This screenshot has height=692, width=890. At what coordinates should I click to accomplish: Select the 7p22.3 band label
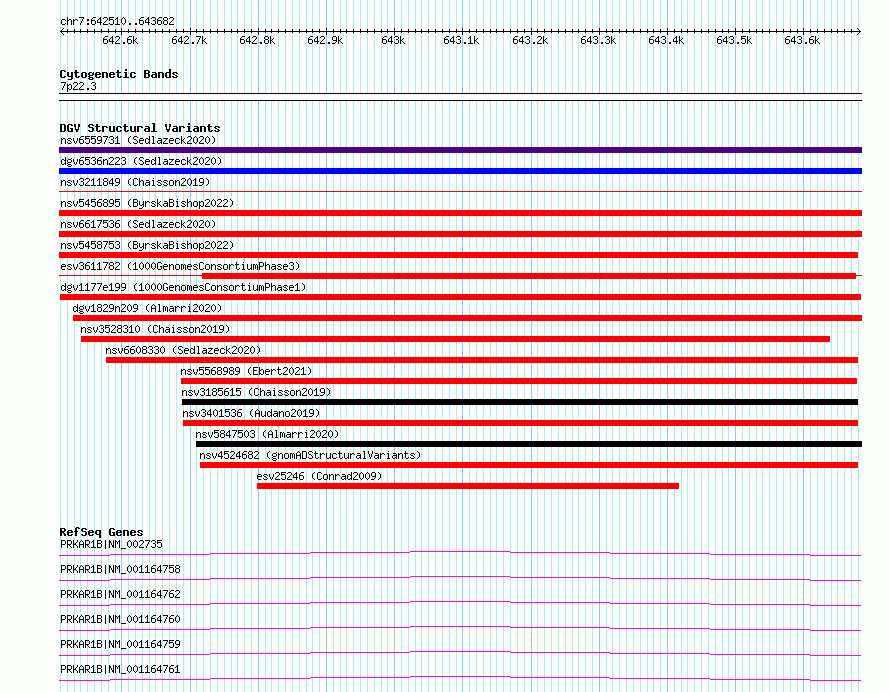[x=78, y=86]
